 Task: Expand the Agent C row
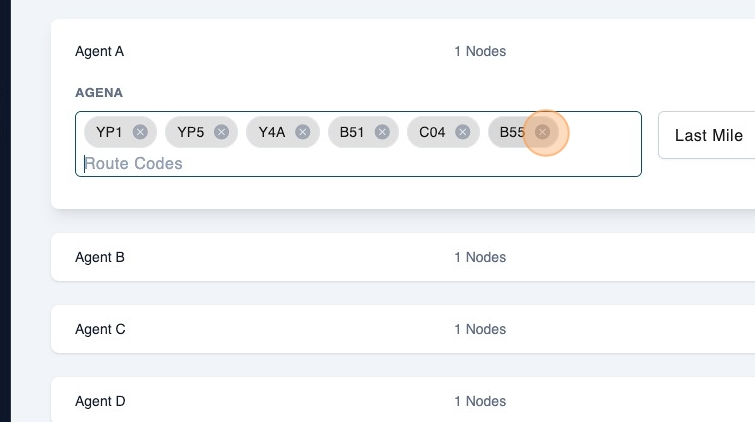[100, 329]
